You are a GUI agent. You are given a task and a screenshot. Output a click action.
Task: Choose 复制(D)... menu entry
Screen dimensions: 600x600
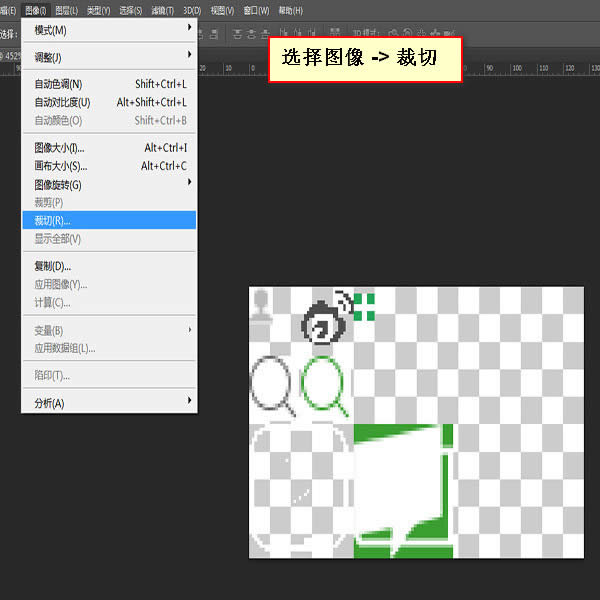pos(109,266)
